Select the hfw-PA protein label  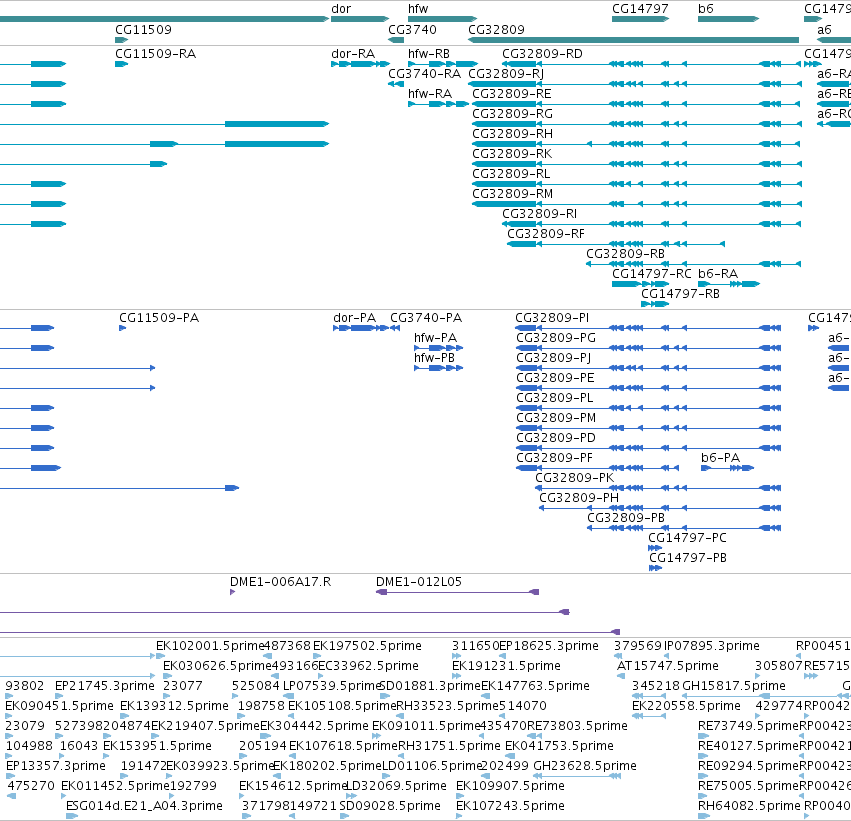435,338
